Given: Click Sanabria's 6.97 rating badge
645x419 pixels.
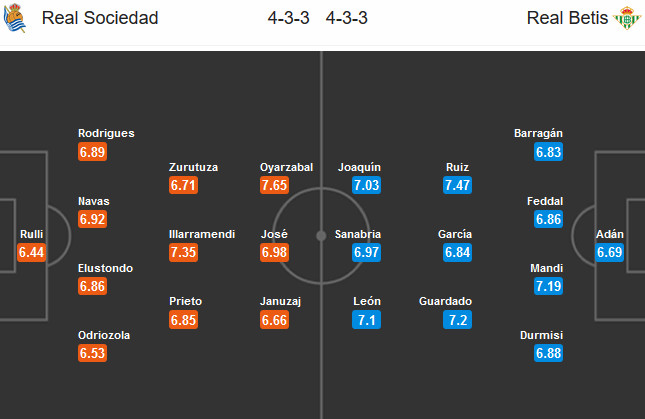Looking at the screenshot, I should coord(367,252).
